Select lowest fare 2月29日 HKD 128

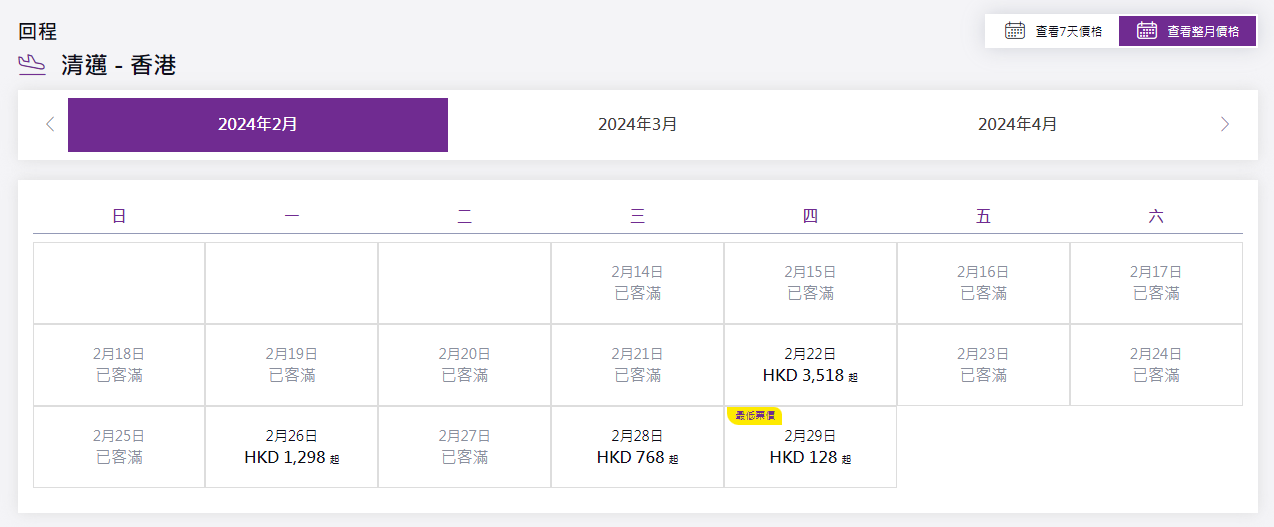(810, 448)
